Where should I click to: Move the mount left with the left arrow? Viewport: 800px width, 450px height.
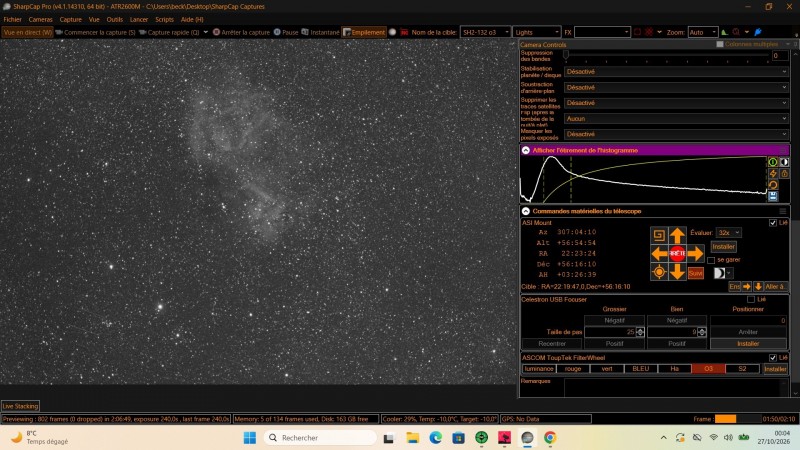click(x=659, y=253)
